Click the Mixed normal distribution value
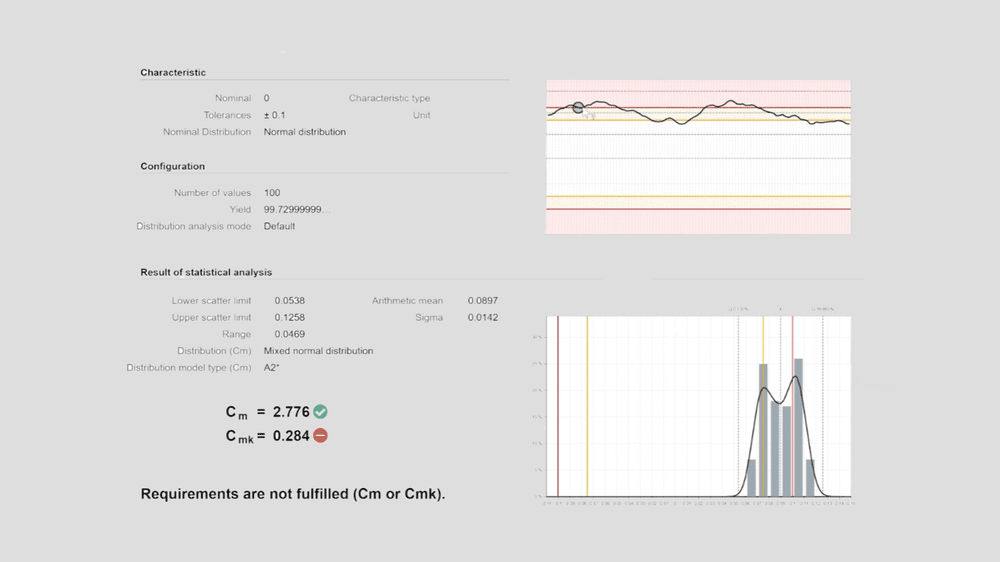This screenshot has width=1000, height=562. pos(318,351)
